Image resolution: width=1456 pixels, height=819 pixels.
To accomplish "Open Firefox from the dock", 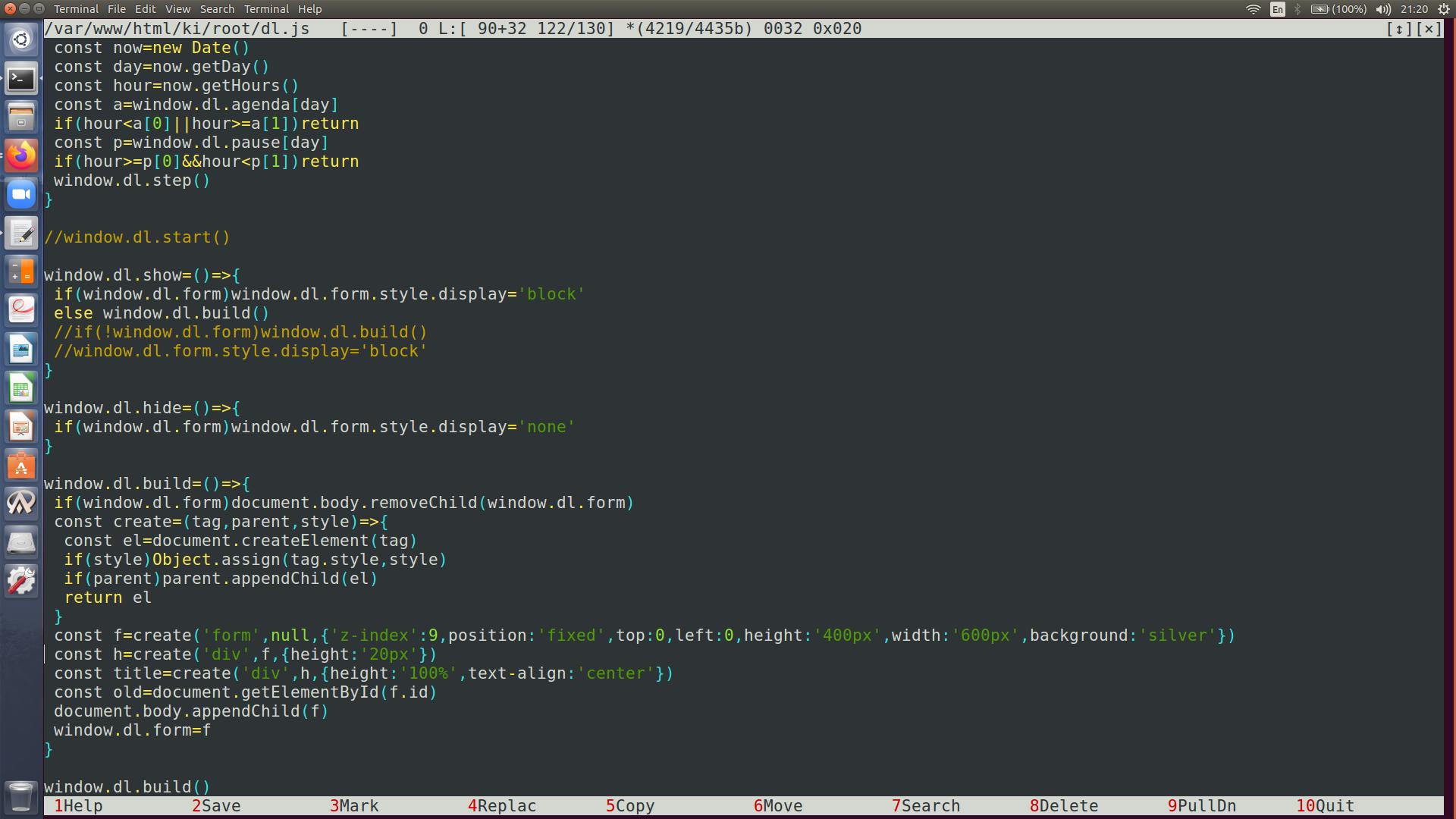I will [21, 156].
